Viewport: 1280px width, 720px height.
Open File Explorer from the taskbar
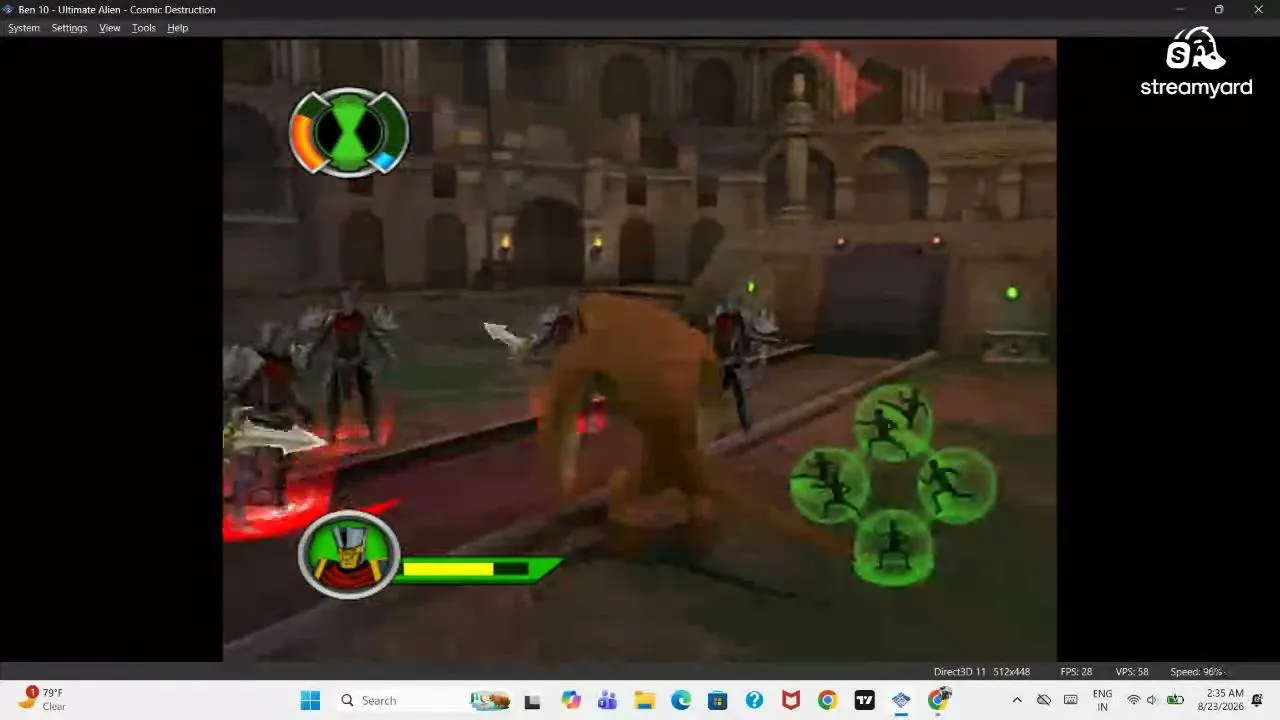pyautogui.click(x=644, y=700)
